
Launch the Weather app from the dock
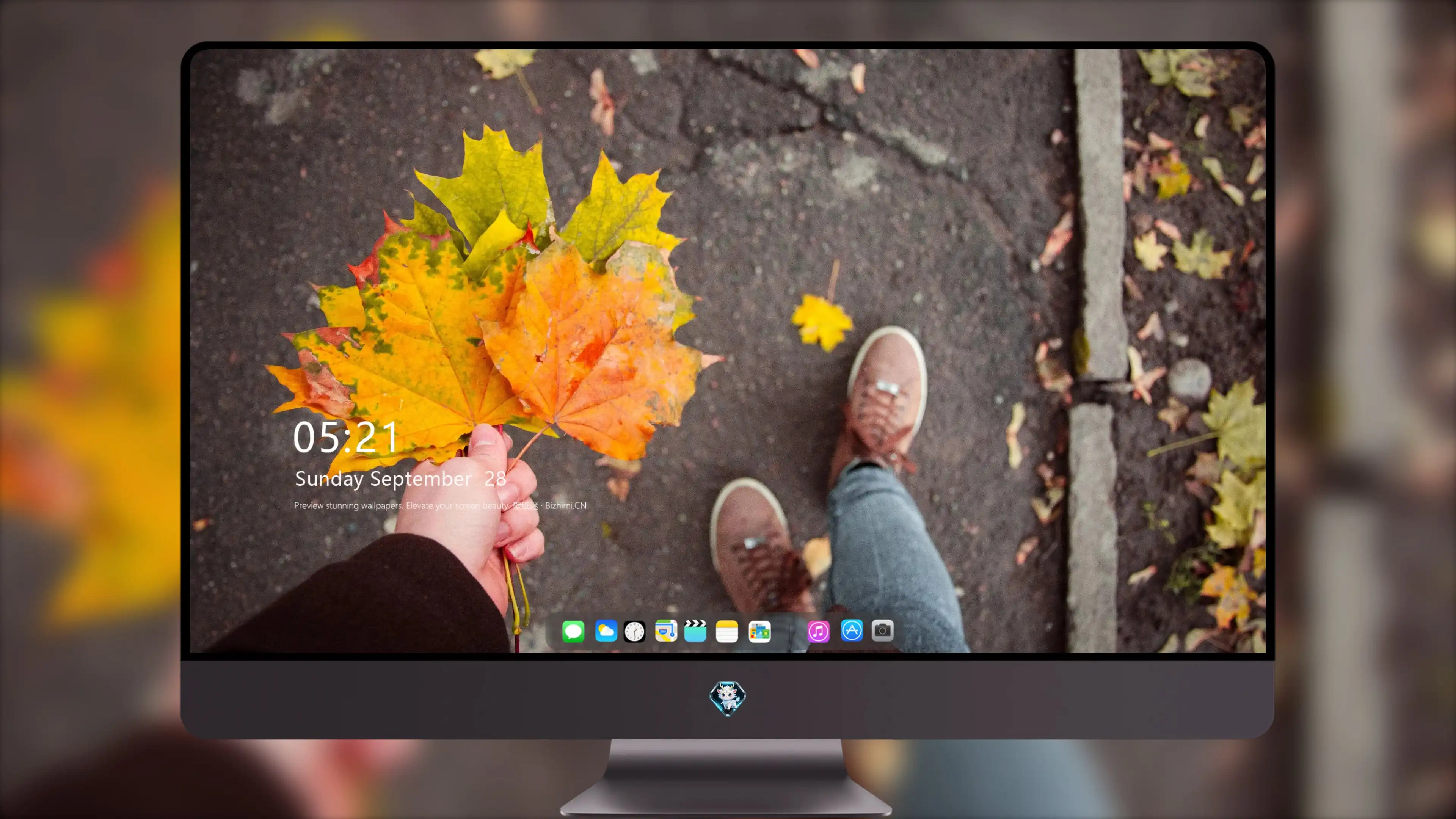606,631
